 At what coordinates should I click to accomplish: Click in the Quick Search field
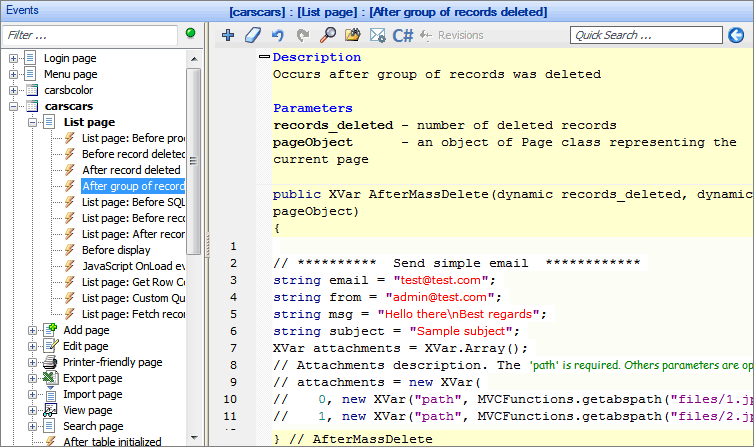coord(644,35)
